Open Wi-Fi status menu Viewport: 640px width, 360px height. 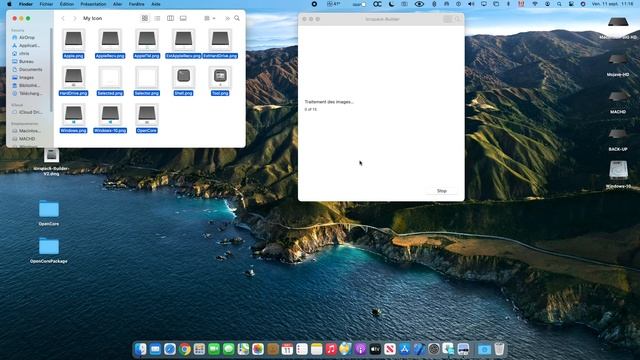coord(535,4)
